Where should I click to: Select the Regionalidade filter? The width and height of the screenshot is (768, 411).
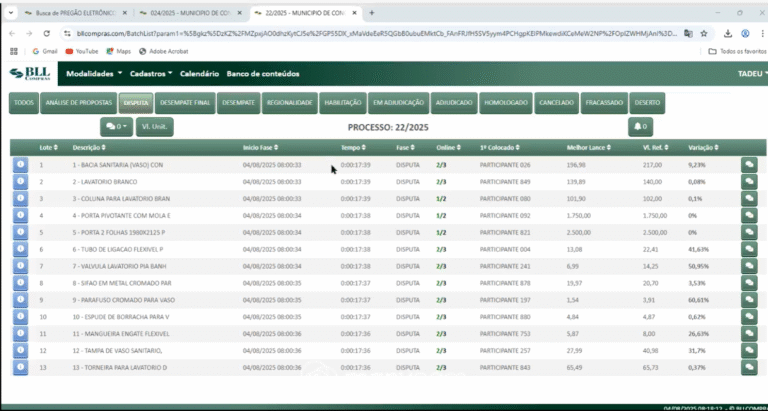click(x=289, y=103)
